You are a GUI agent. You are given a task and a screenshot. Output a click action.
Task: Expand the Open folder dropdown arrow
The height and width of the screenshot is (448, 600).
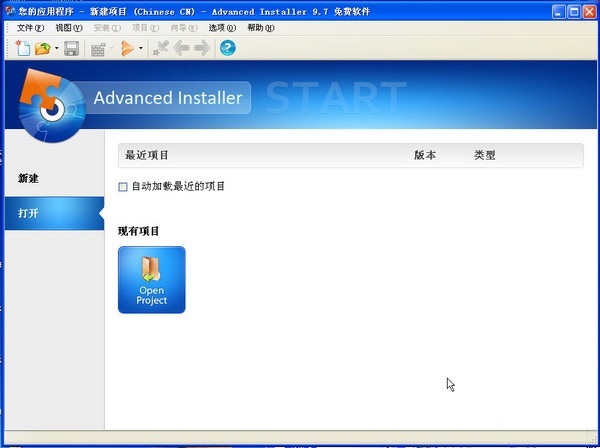click(x=57, y=48)
